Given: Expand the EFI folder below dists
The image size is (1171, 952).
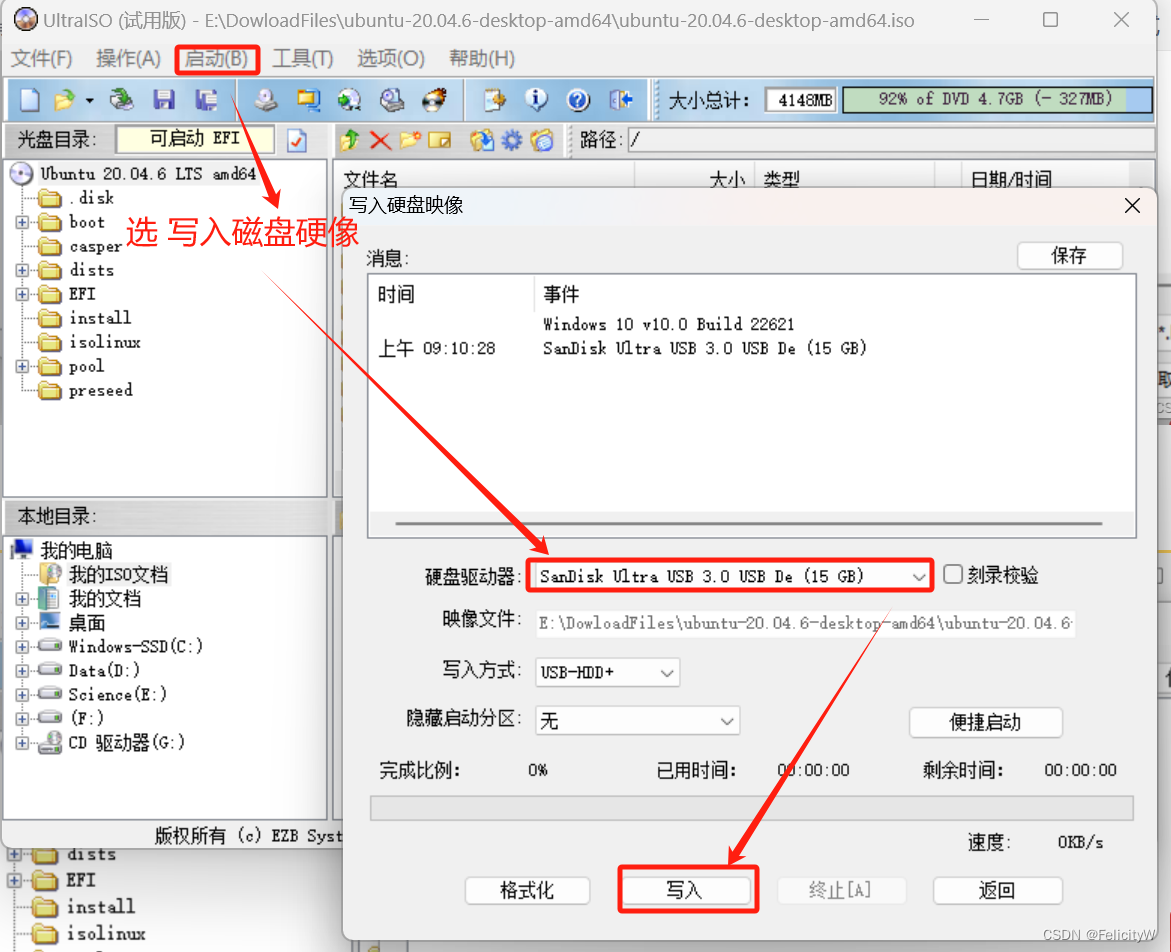Looking at the screenshot, I should click(22, 293).
